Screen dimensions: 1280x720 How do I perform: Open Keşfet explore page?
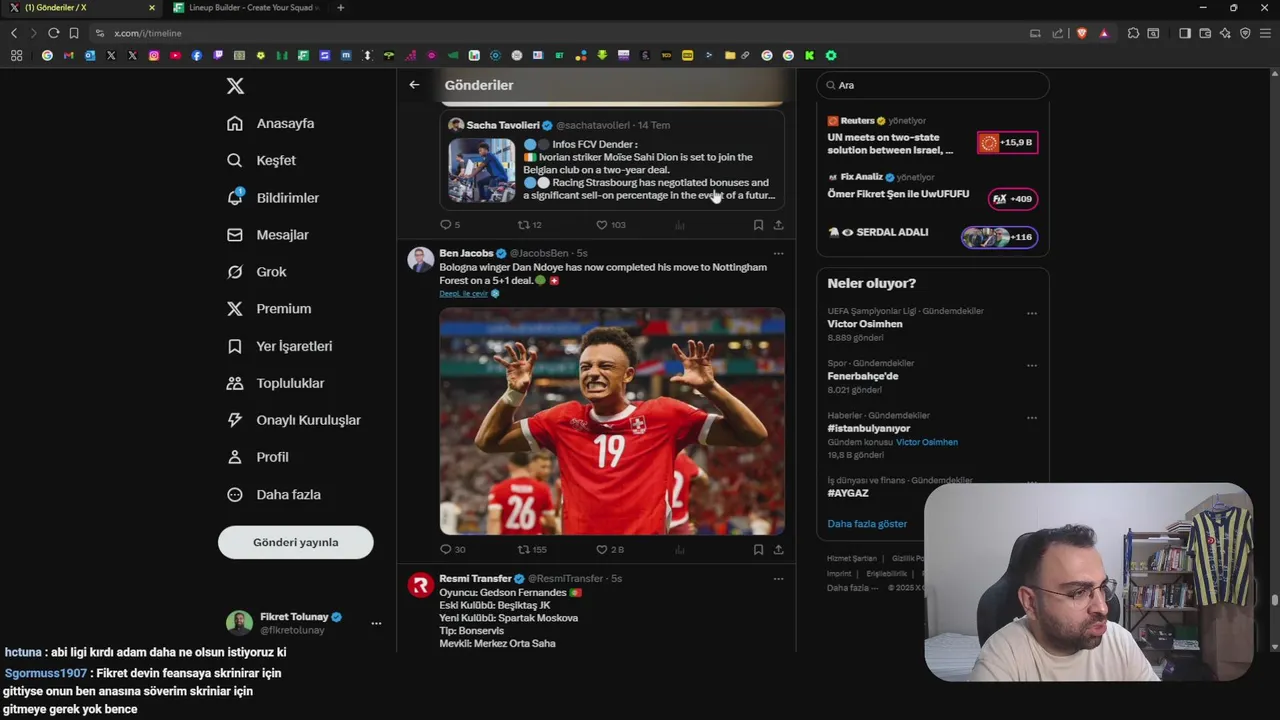pyautogui.click(x=260, y=160)
